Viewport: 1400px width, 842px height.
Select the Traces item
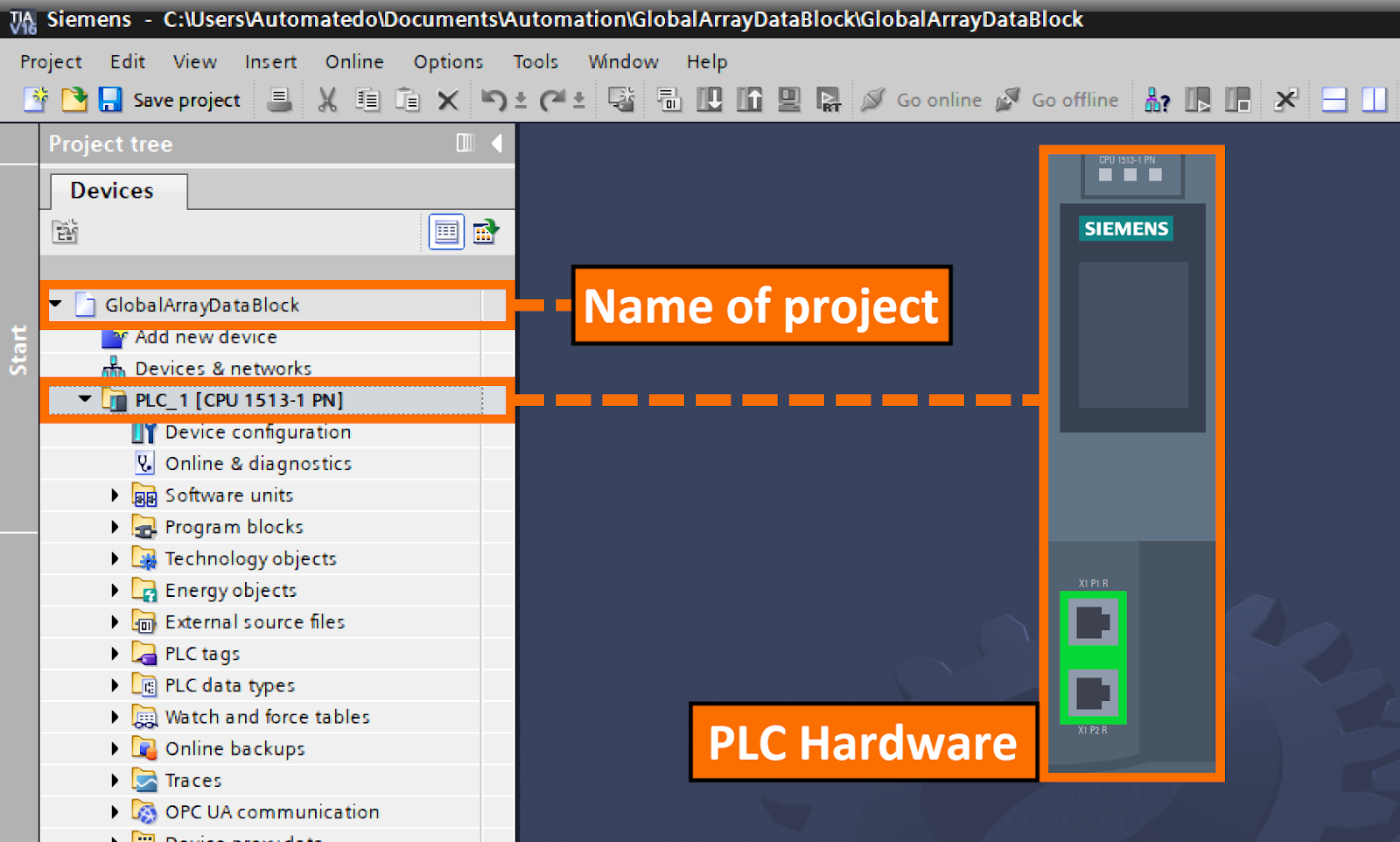pyautogui.click(x=193, y=781)
